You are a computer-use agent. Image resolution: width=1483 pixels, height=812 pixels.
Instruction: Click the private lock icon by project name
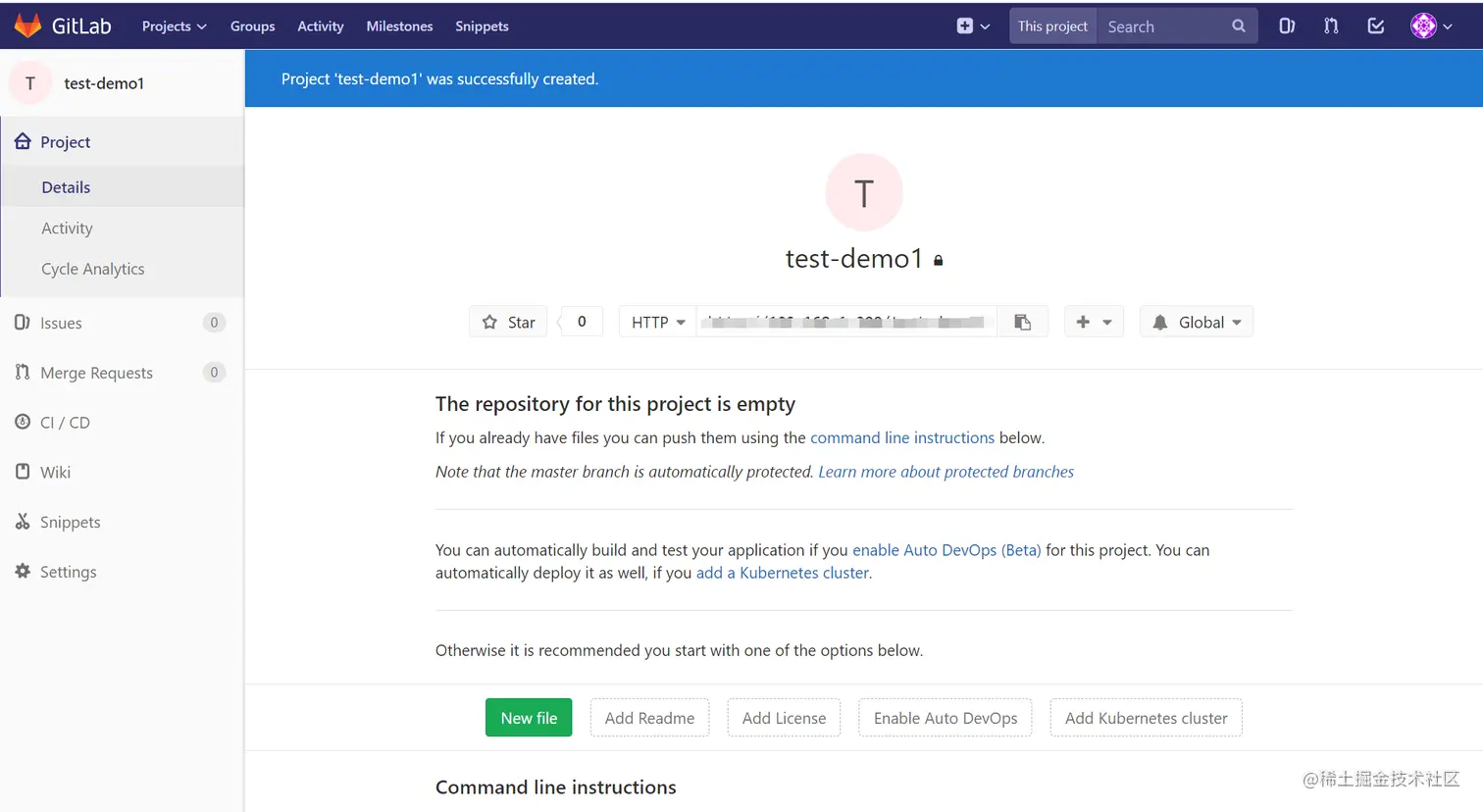click(939, 260)
